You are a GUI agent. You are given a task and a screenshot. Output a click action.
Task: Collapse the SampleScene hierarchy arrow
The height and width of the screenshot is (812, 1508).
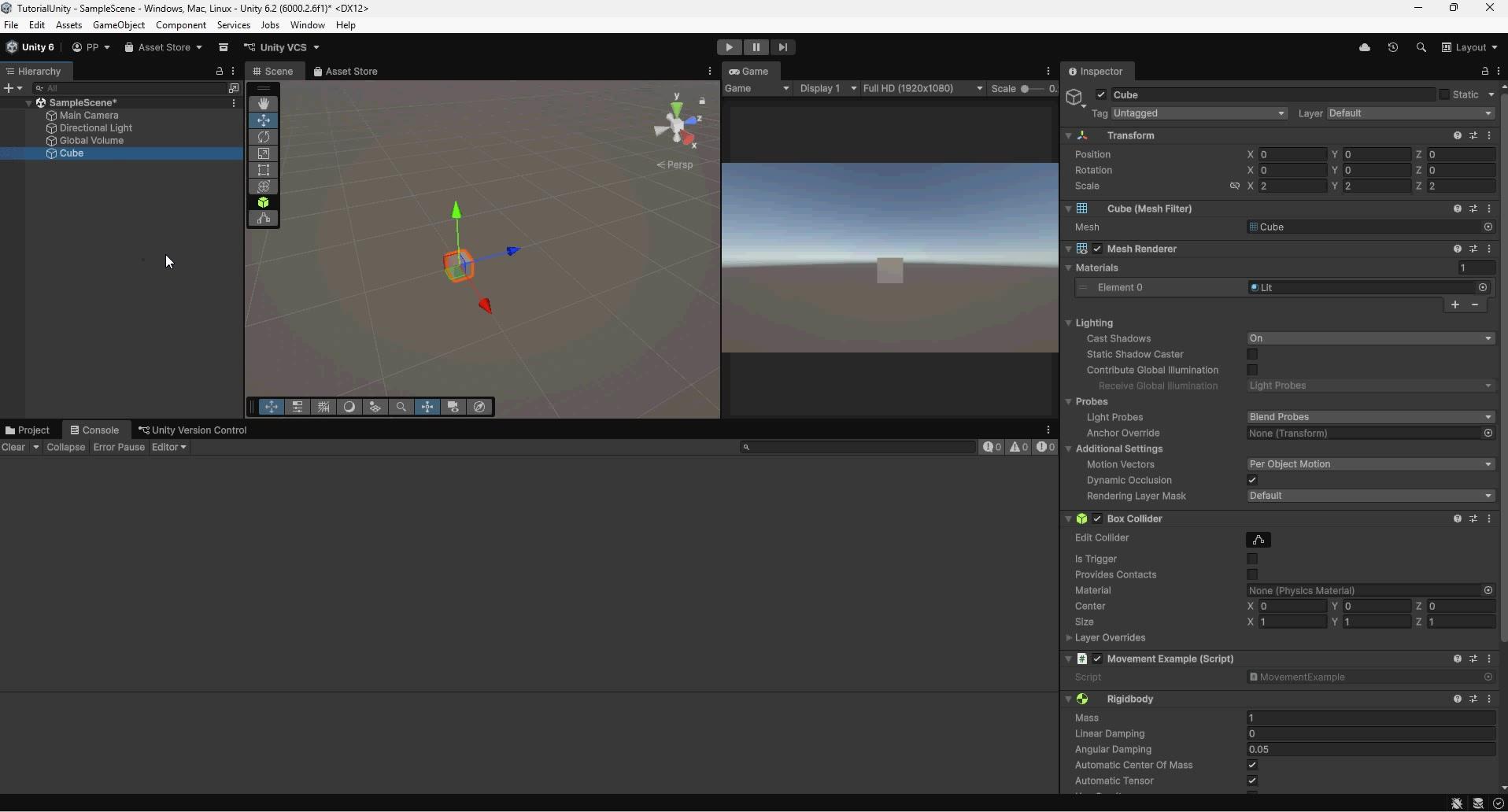(x=29, y=103)
